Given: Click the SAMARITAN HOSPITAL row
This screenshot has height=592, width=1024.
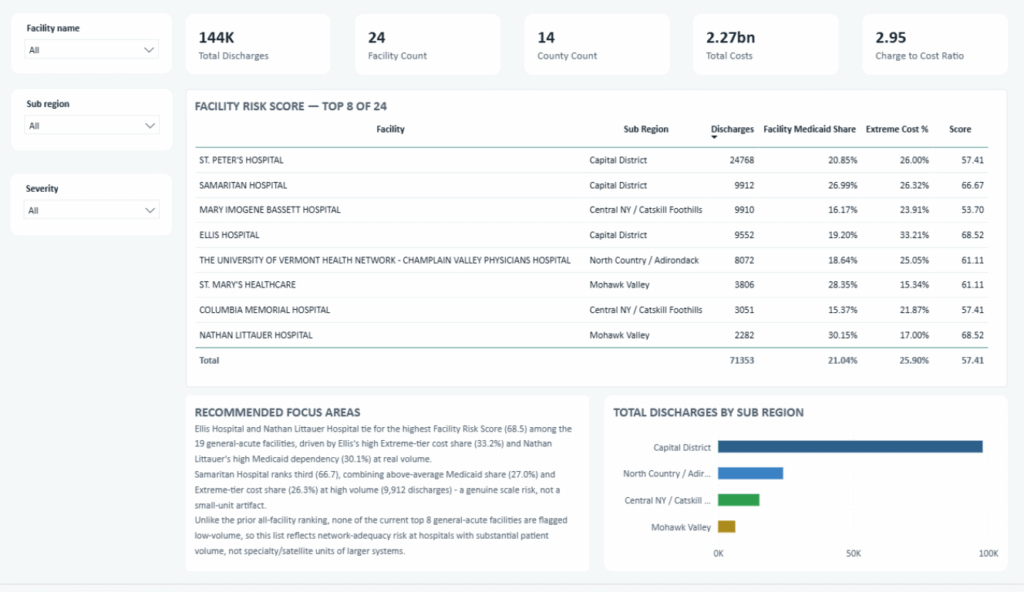Looking at the screenshot, I should click(591, 186).
